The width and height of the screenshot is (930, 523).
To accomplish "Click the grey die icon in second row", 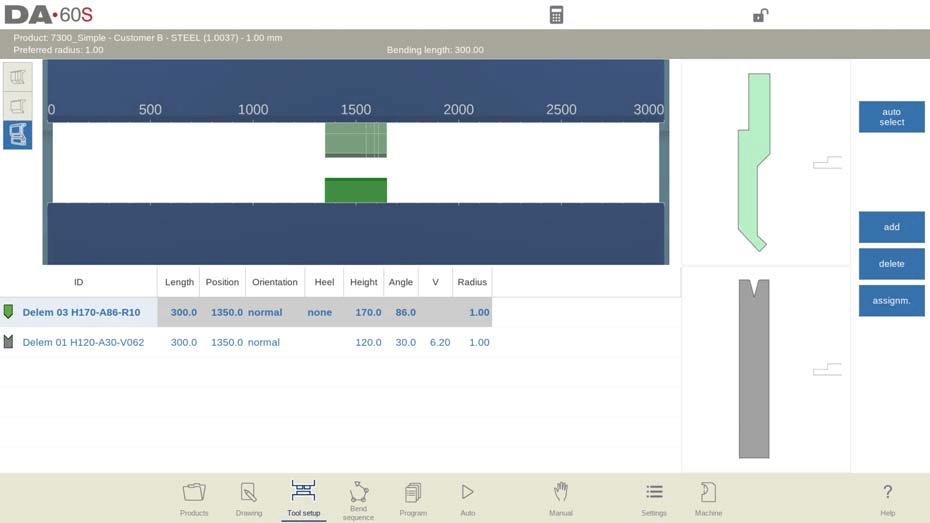I will (x=9, y=342).
